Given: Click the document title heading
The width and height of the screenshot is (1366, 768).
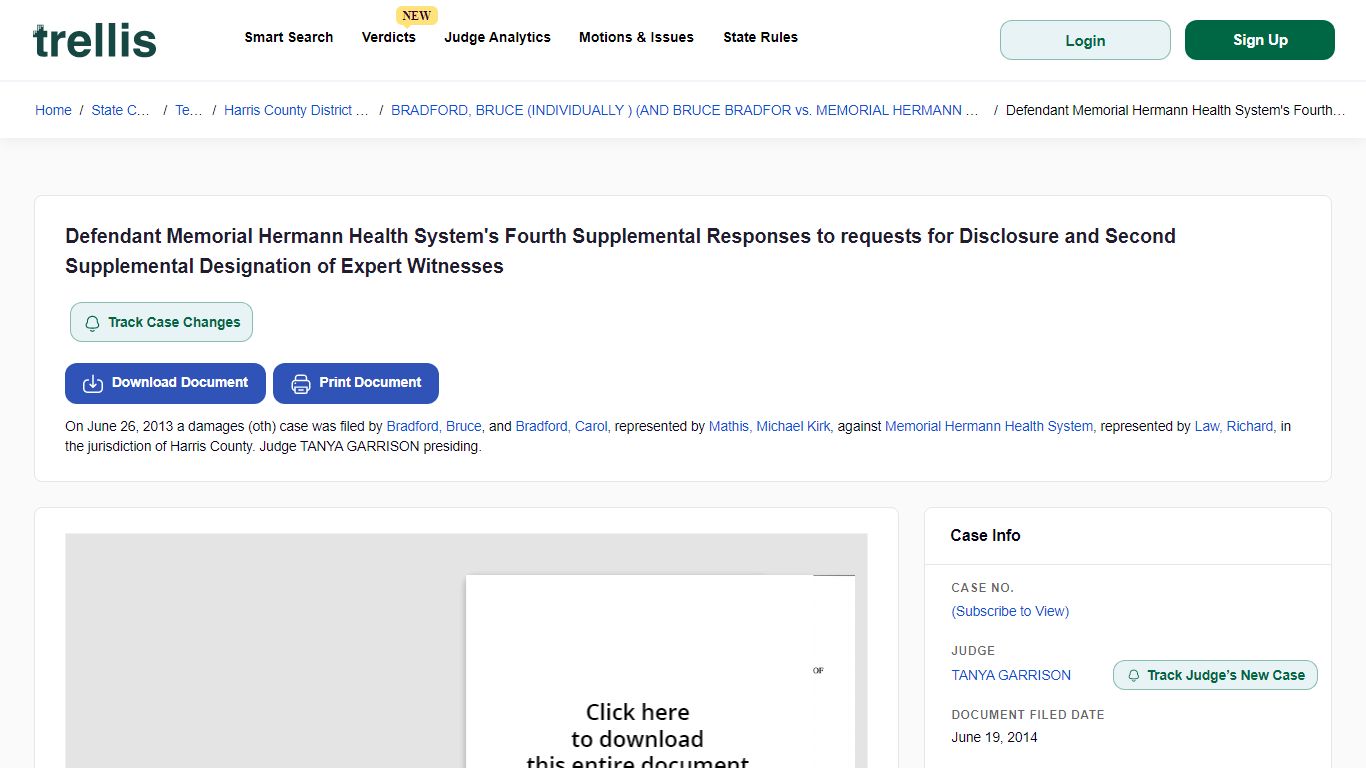Looking at the screenshot, I should pyautogui.click(x=620, y=251).
